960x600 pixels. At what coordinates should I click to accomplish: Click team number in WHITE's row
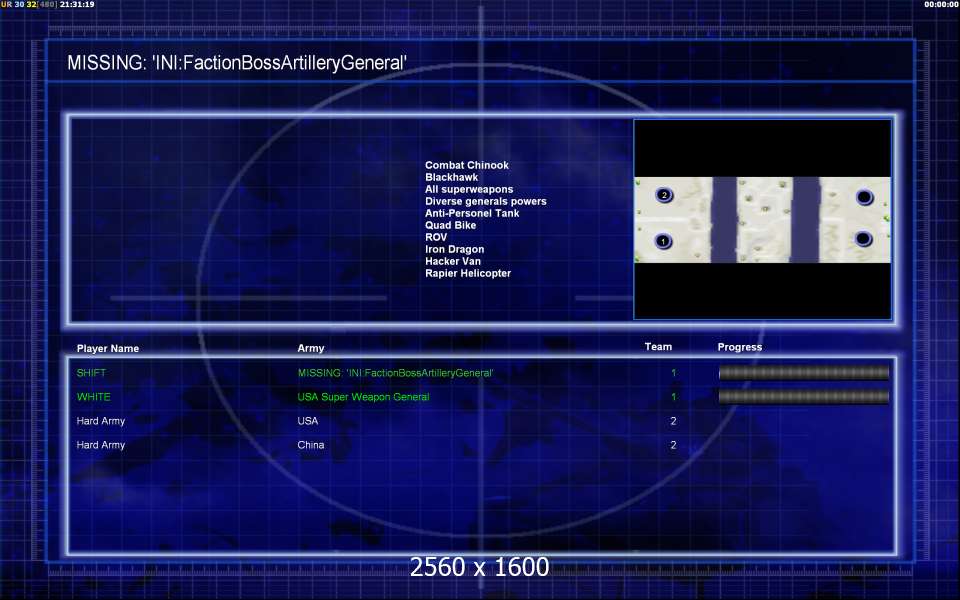click(x=673, y=397)
